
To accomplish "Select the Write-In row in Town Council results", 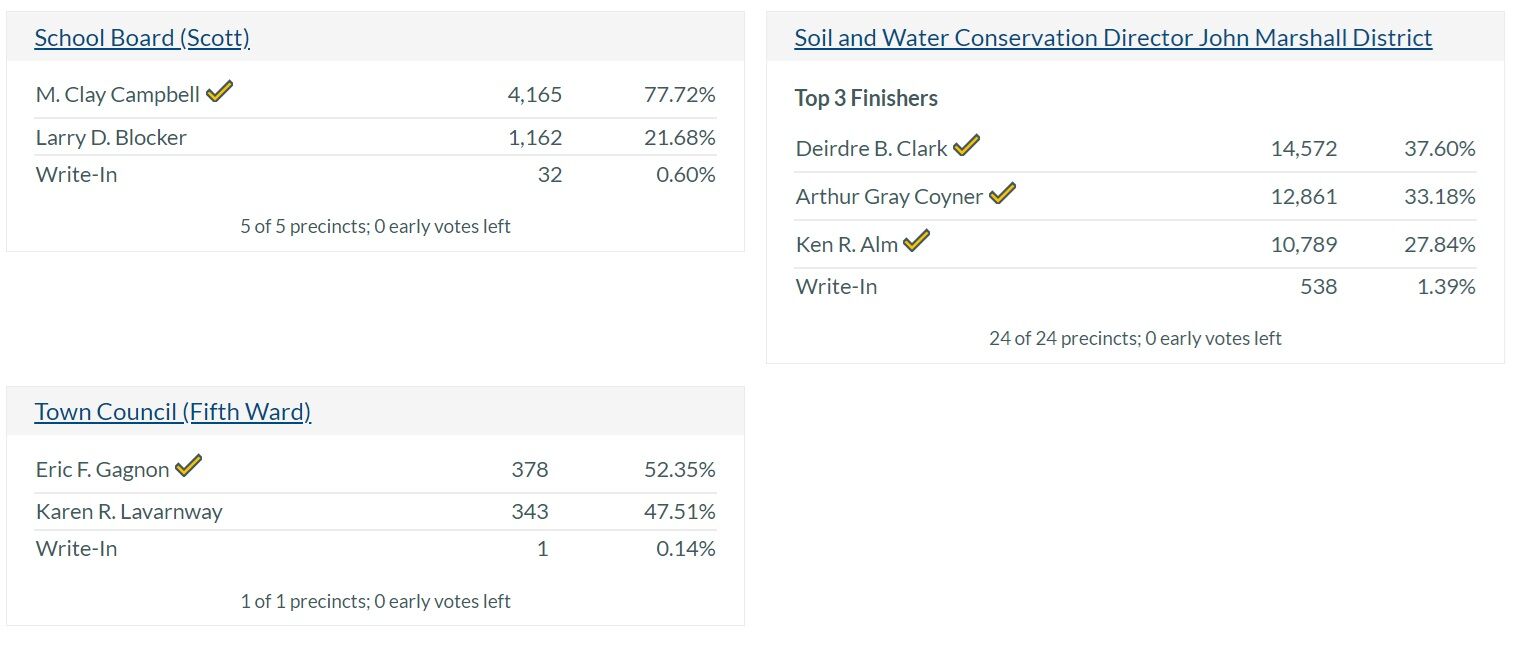I will tap(76, 548).
